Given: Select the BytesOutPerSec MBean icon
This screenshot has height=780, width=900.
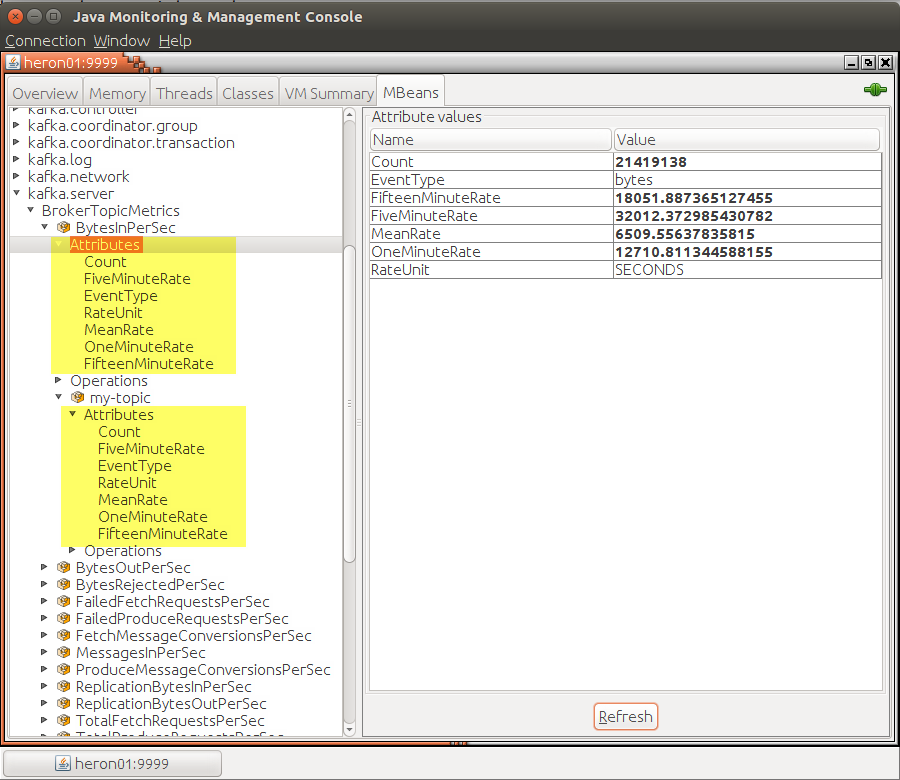Looking at the screenshot, I should click(x=63, y=567).
